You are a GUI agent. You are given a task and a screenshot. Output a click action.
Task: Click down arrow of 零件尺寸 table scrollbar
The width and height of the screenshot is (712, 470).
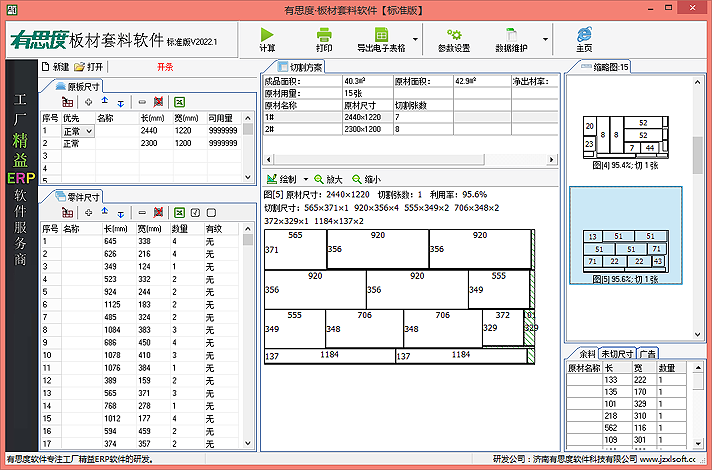[247, 443]
